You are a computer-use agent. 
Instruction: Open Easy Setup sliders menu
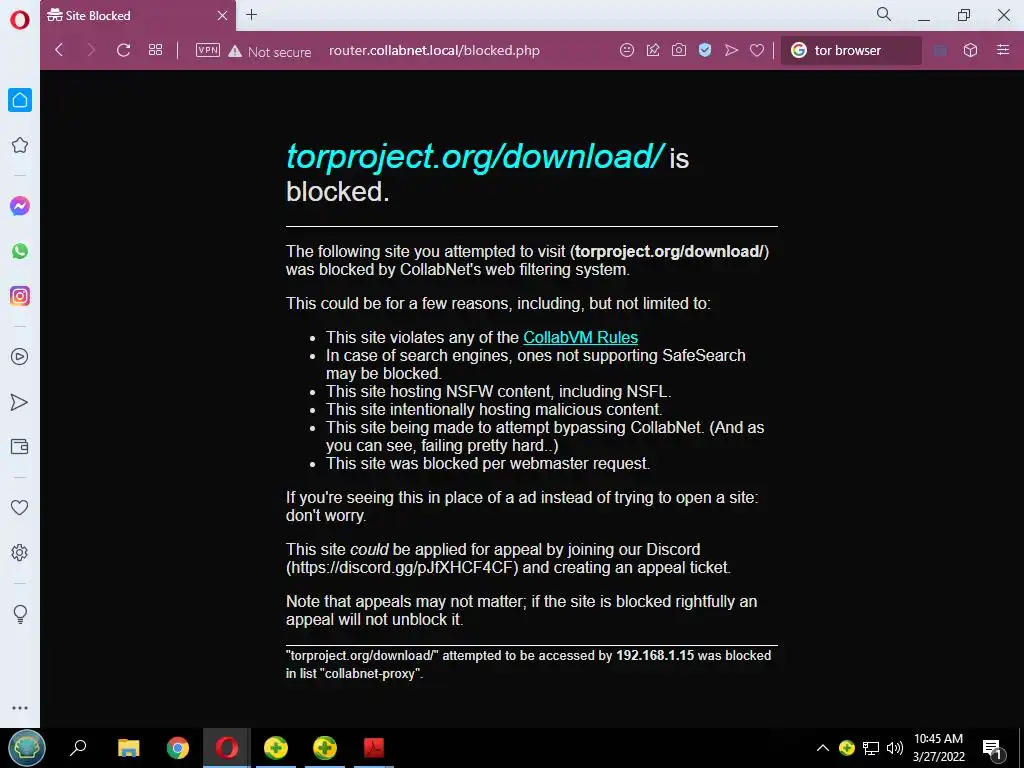tap(1003, 50)
